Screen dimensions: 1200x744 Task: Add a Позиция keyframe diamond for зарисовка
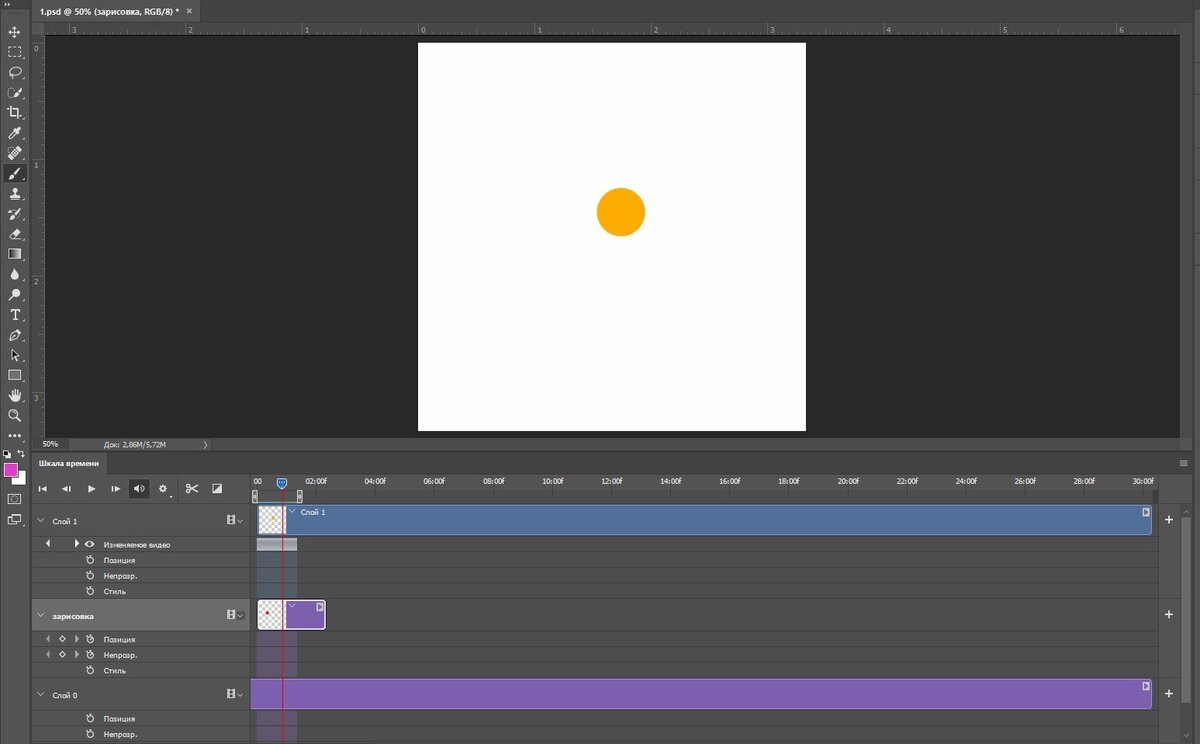62,639
